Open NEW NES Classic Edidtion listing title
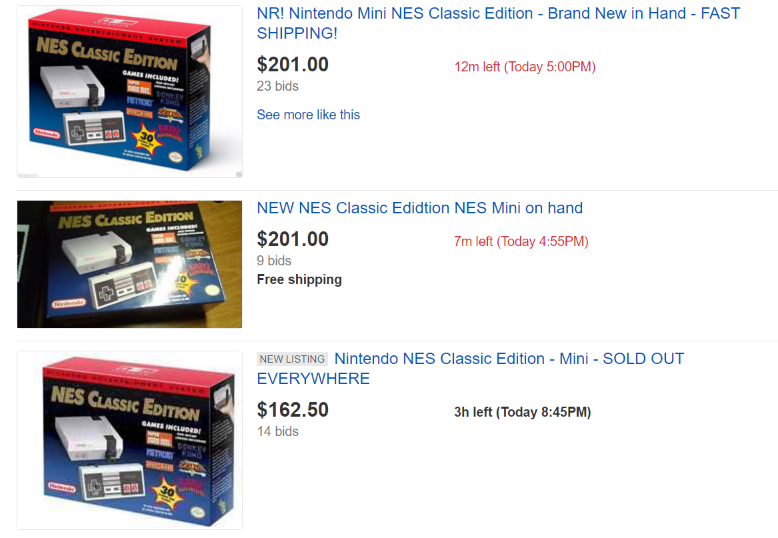The image size is (778, 538). click(420, 207)
